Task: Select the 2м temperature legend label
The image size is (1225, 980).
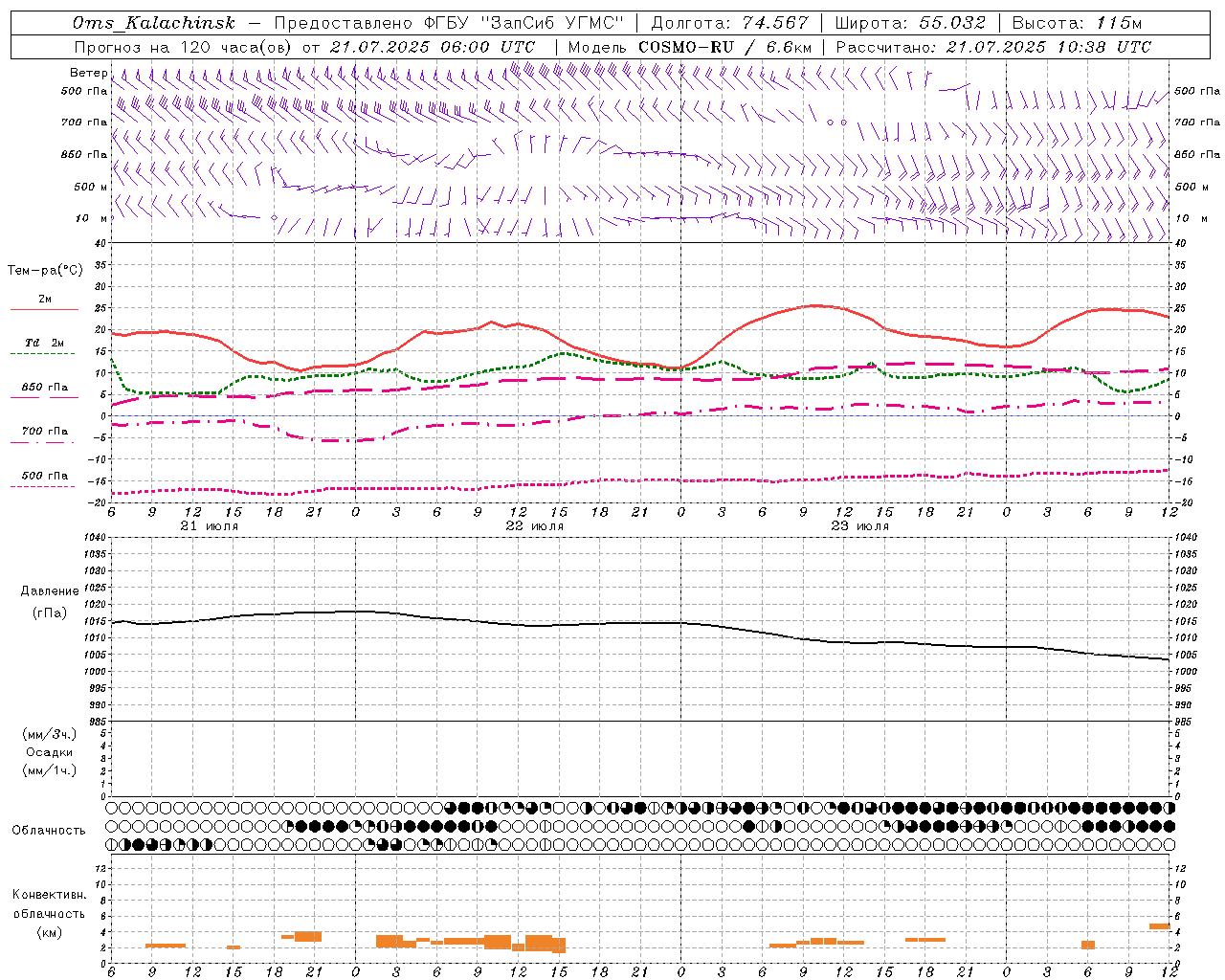Action: tap(45, 300)
